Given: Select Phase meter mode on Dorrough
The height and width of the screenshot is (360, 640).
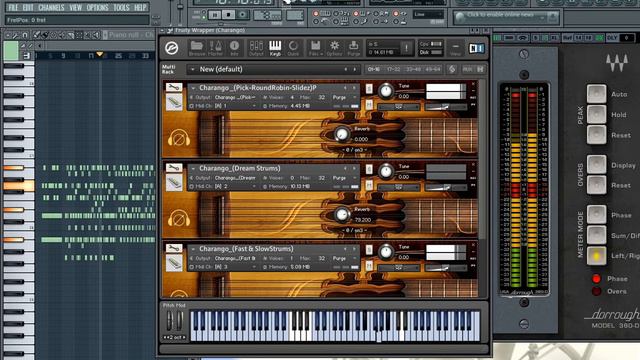Looking at the screenshot, I should pos(596,215).
